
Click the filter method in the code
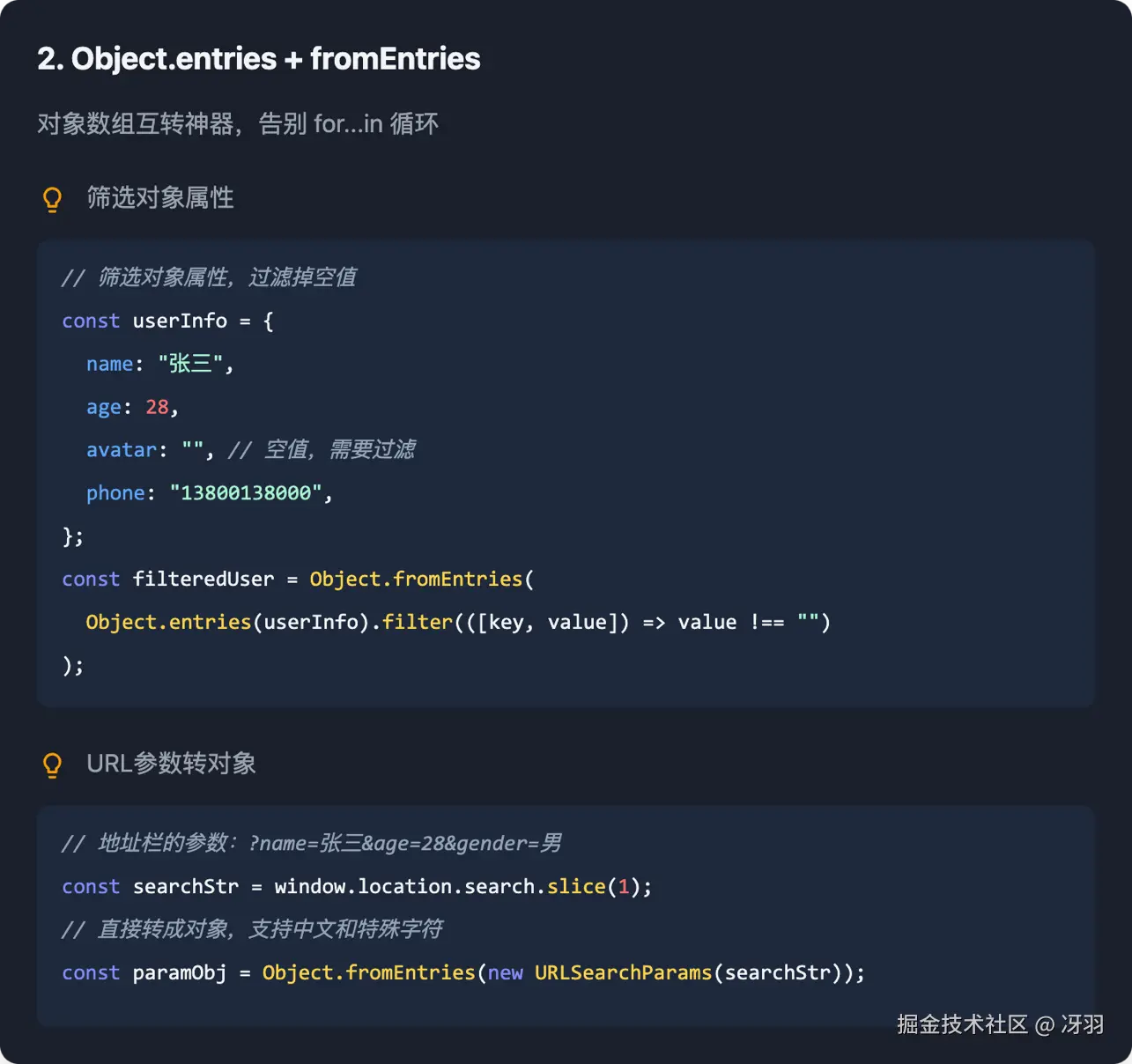[x=417, y=623]
